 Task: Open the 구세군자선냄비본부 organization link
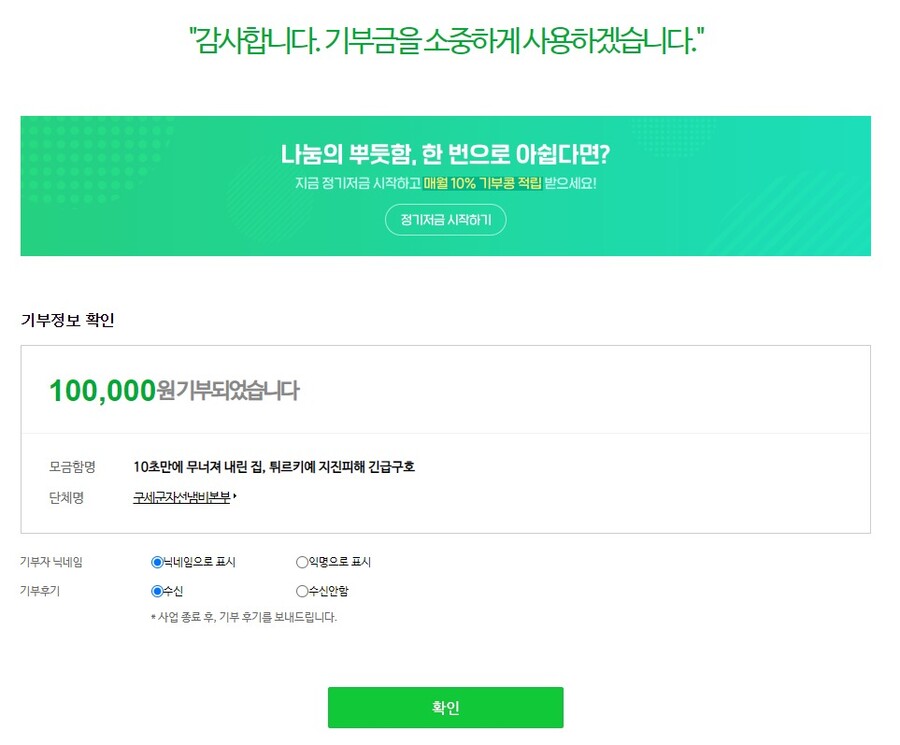pos(181,497)
